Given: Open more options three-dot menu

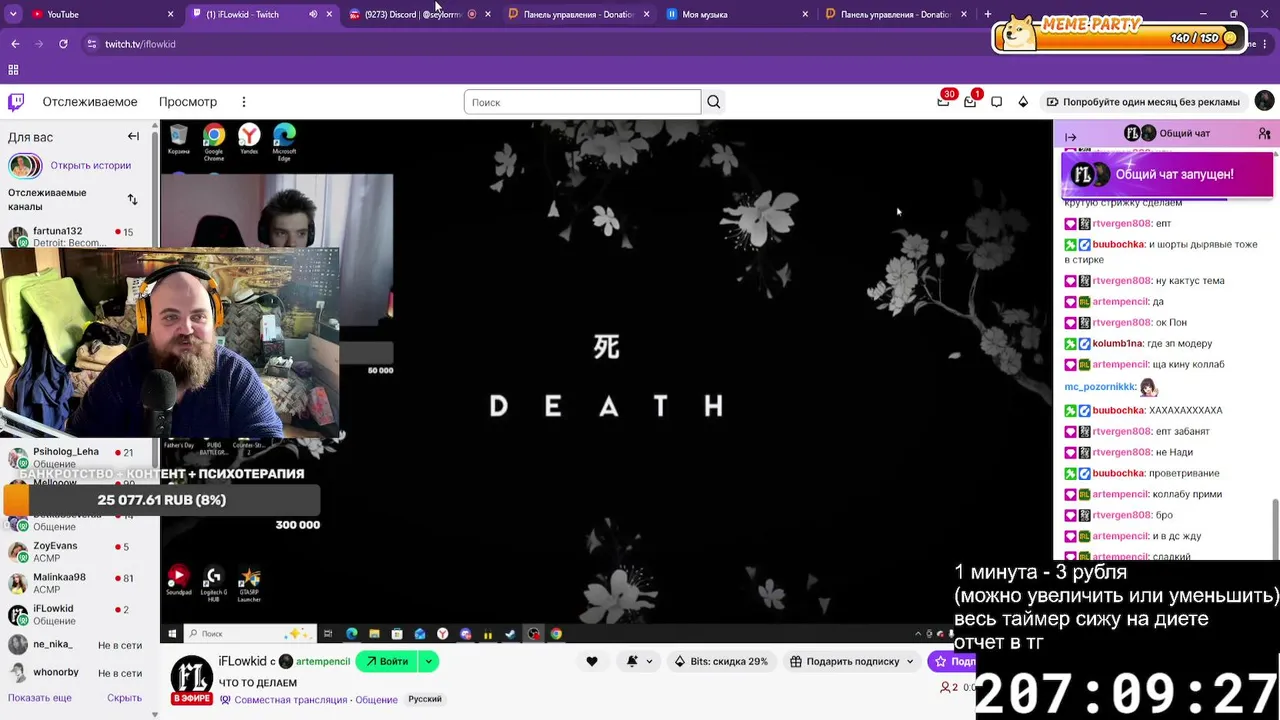Looking at the screenshot, I should pos(243,102).
